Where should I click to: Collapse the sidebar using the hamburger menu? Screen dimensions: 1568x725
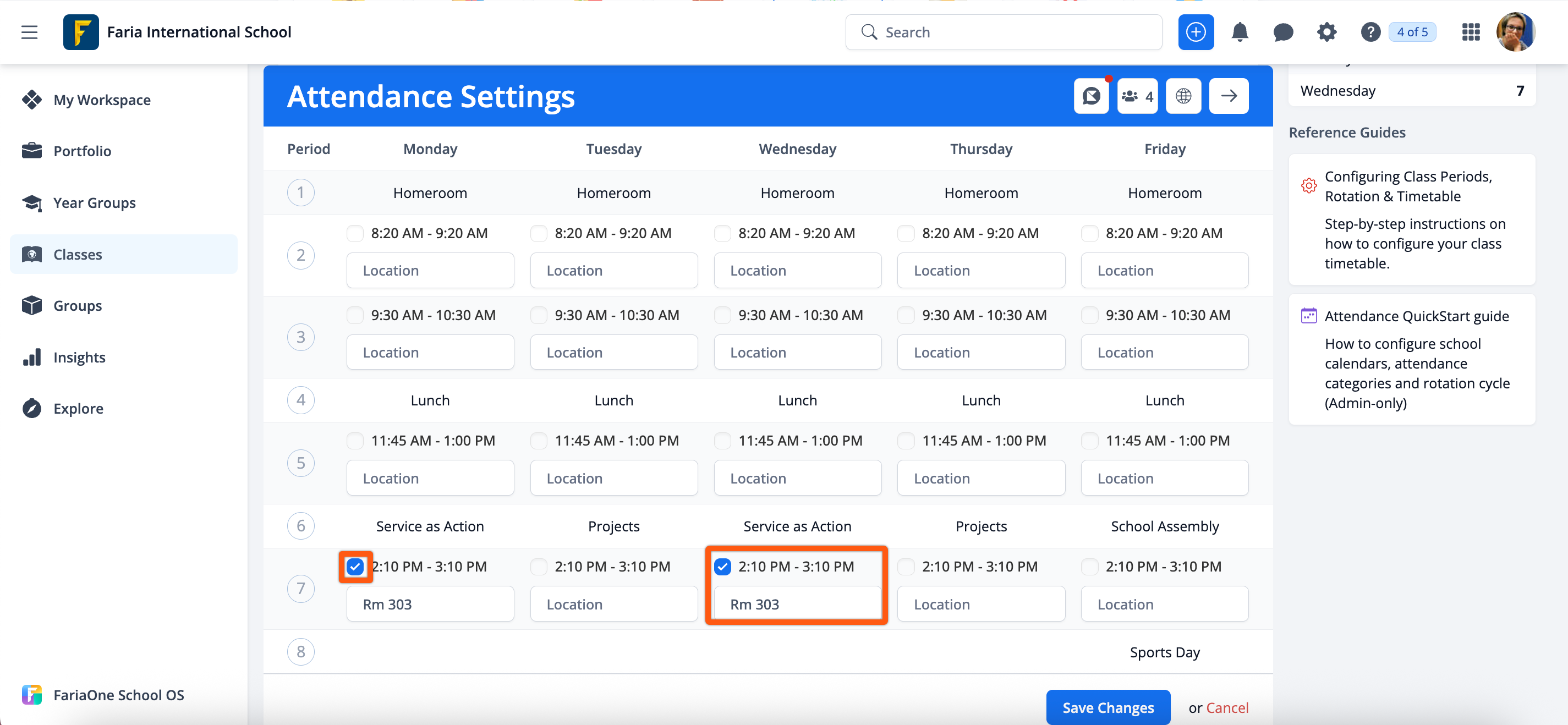click(29, 32)
